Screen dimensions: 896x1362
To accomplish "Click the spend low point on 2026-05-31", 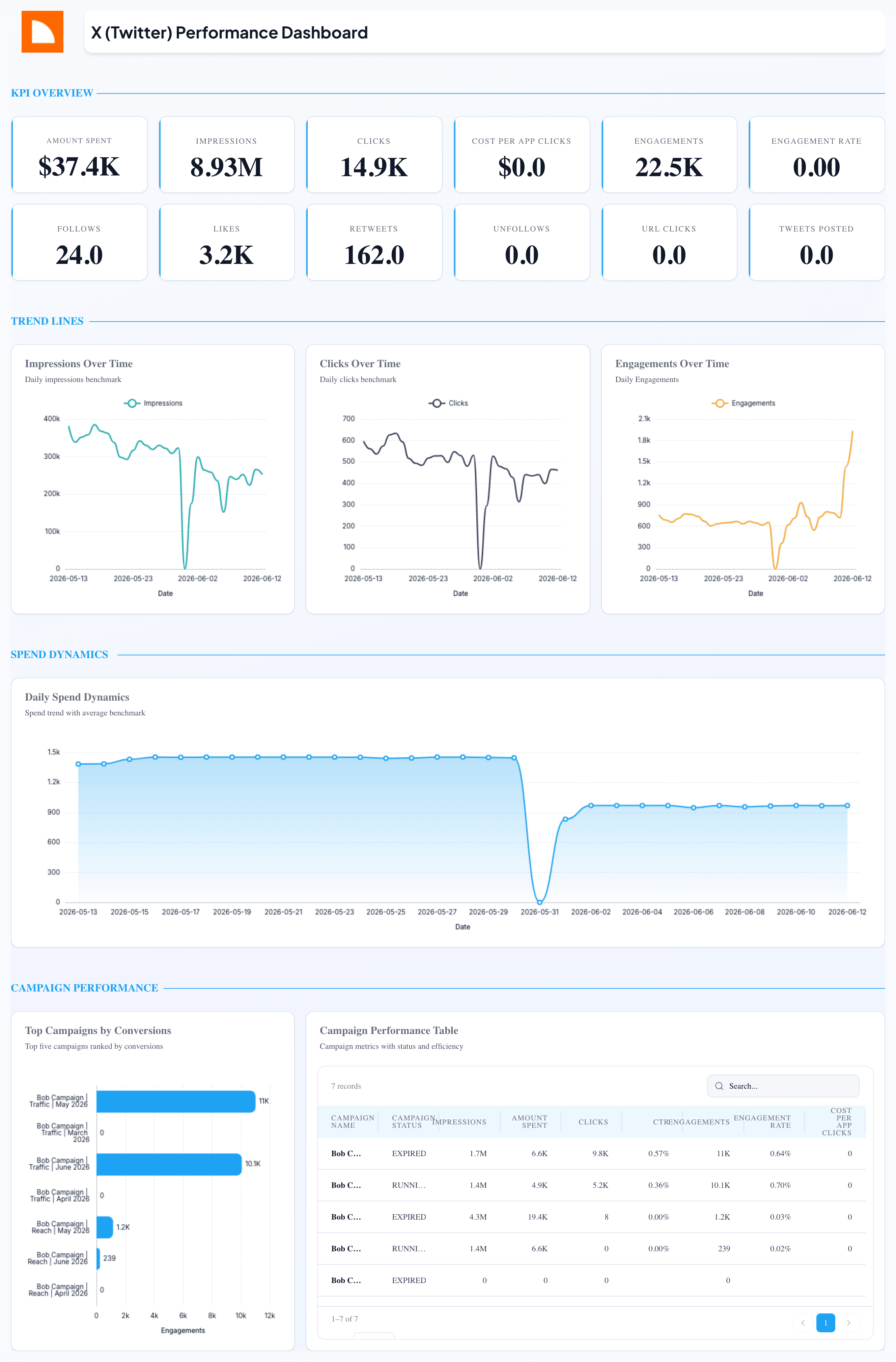I will coord(539,902).
